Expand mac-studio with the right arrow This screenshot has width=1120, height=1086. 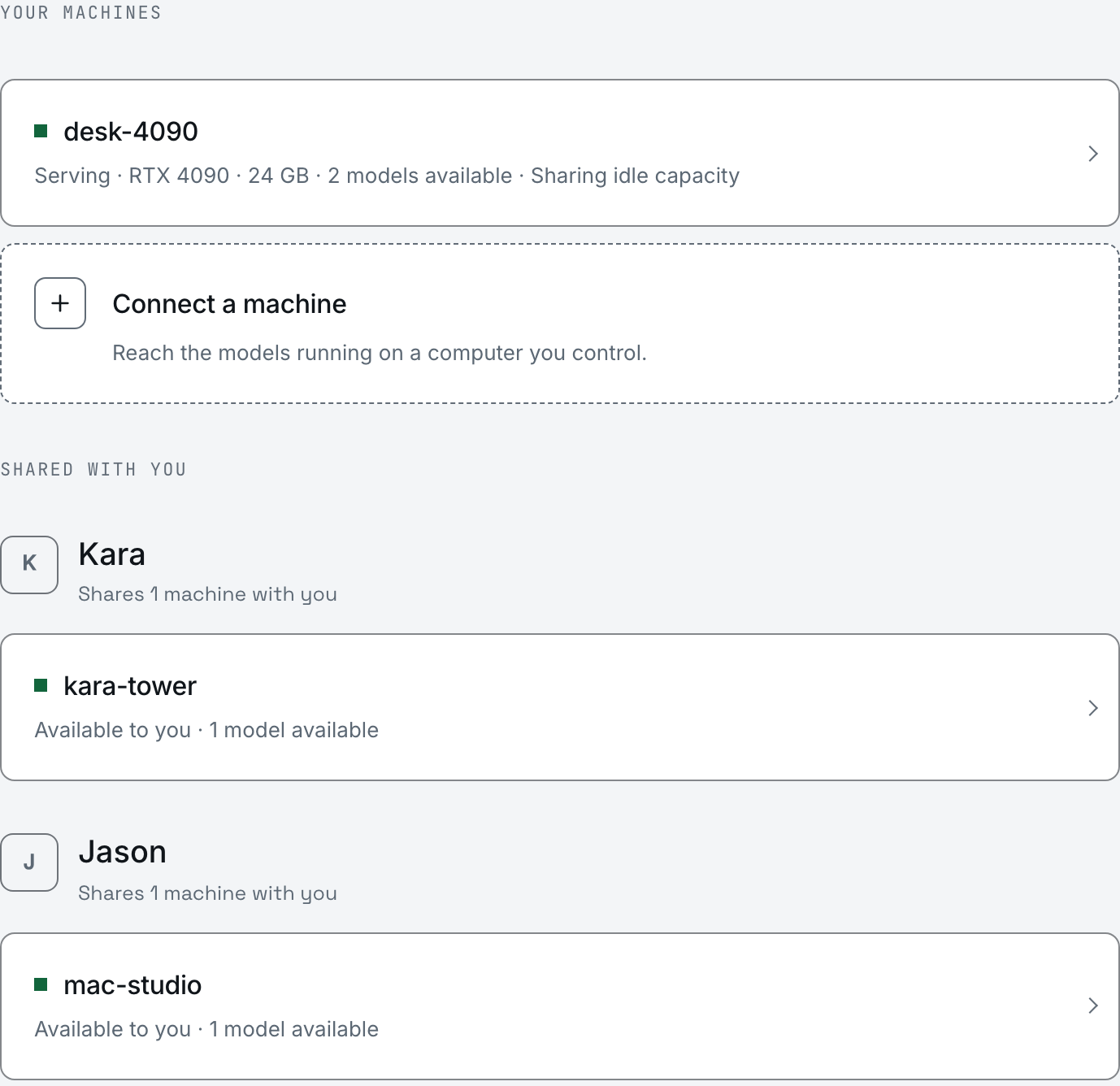tap(1093, 1006)
